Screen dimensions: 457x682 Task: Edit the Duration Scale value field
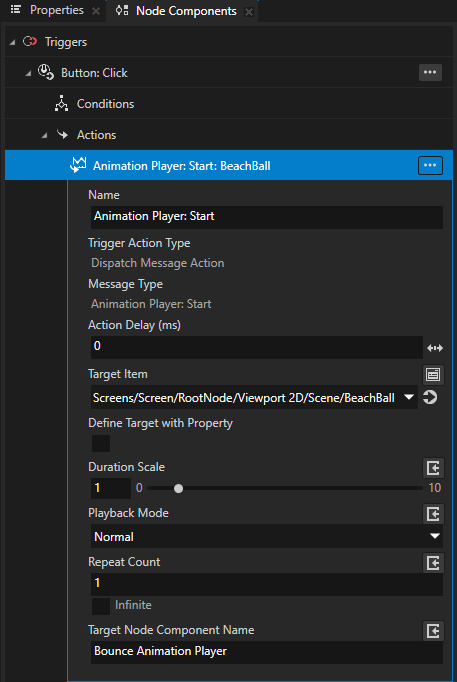point(110,488)
